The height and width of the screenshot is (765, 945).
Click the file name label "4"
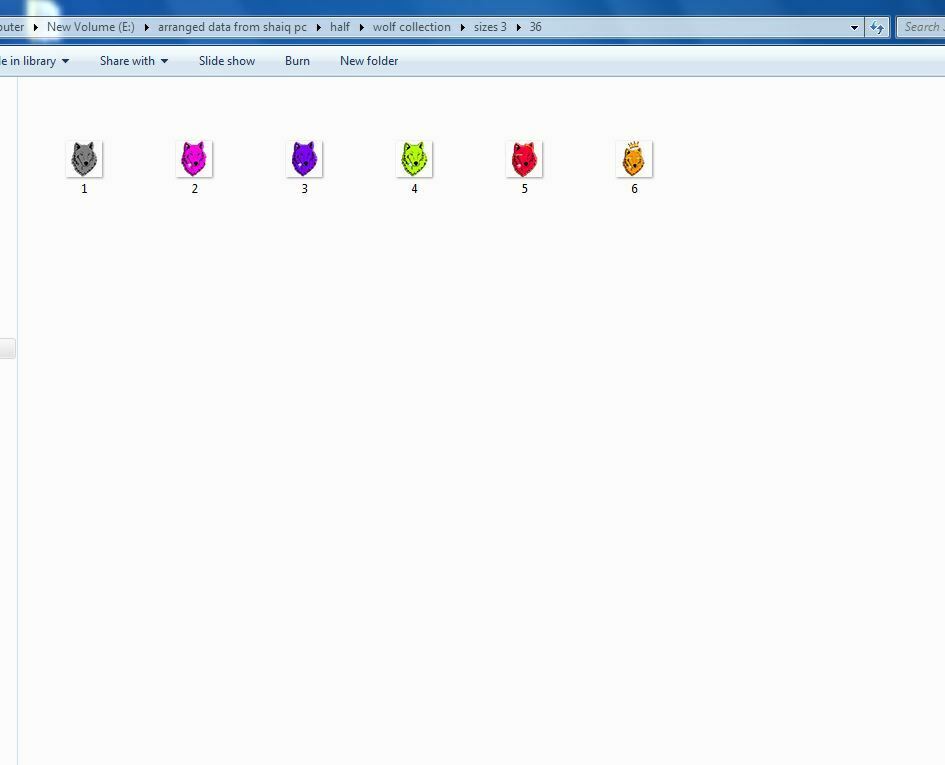click(x=414, y=189)
